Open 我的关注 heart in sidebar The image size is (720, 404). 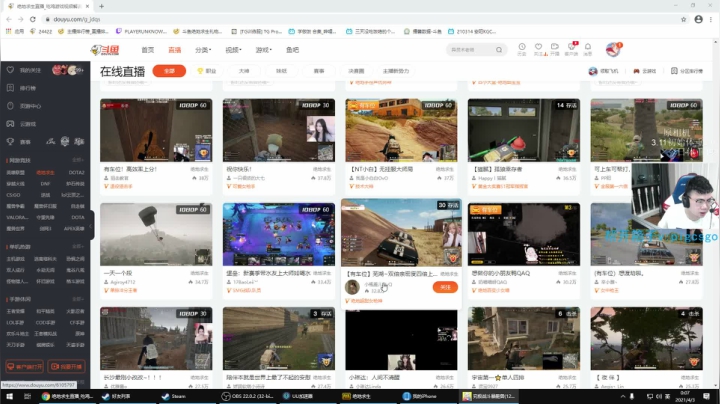tap(11, 70)
